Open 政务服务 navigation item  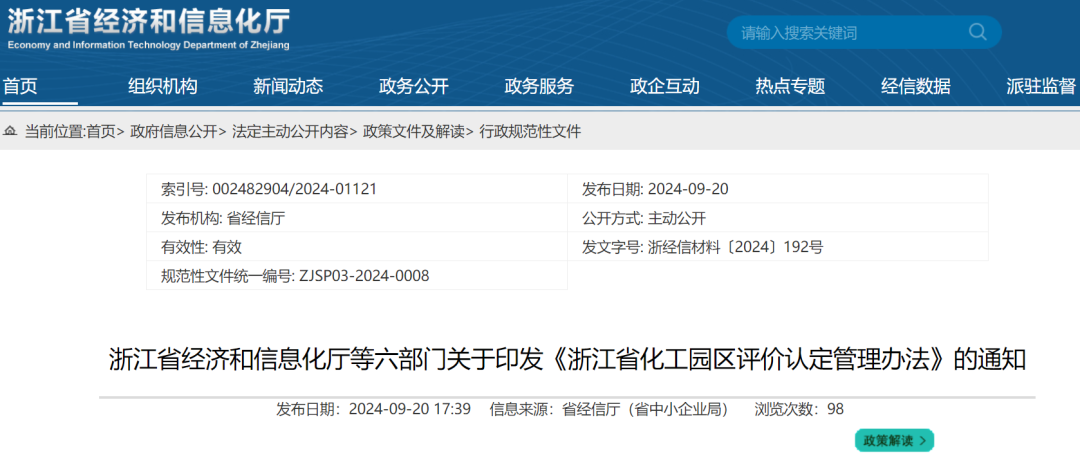(539, 86)
